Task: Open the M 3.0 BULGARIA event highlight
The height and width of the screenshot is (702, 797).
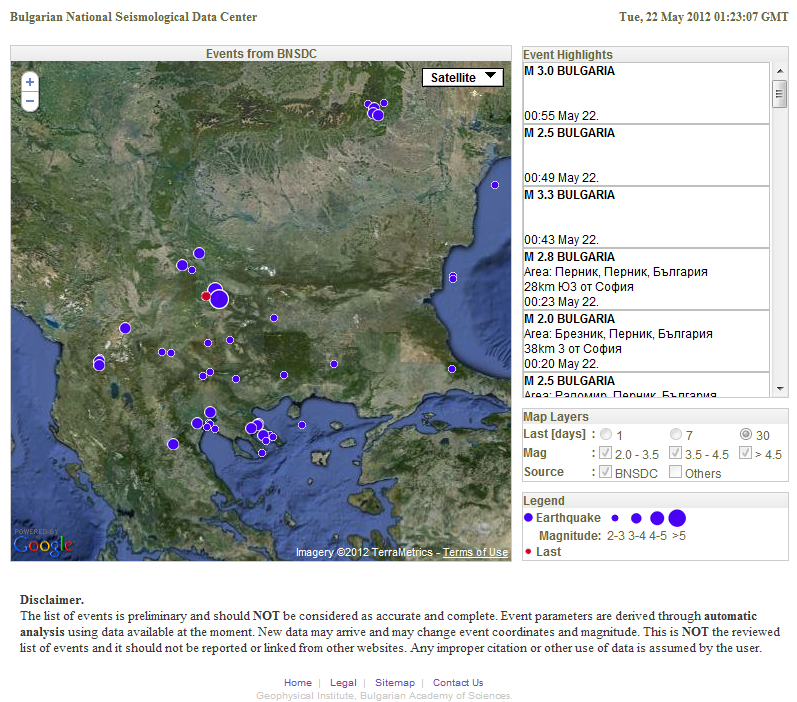Action: [x=570, y=72]
